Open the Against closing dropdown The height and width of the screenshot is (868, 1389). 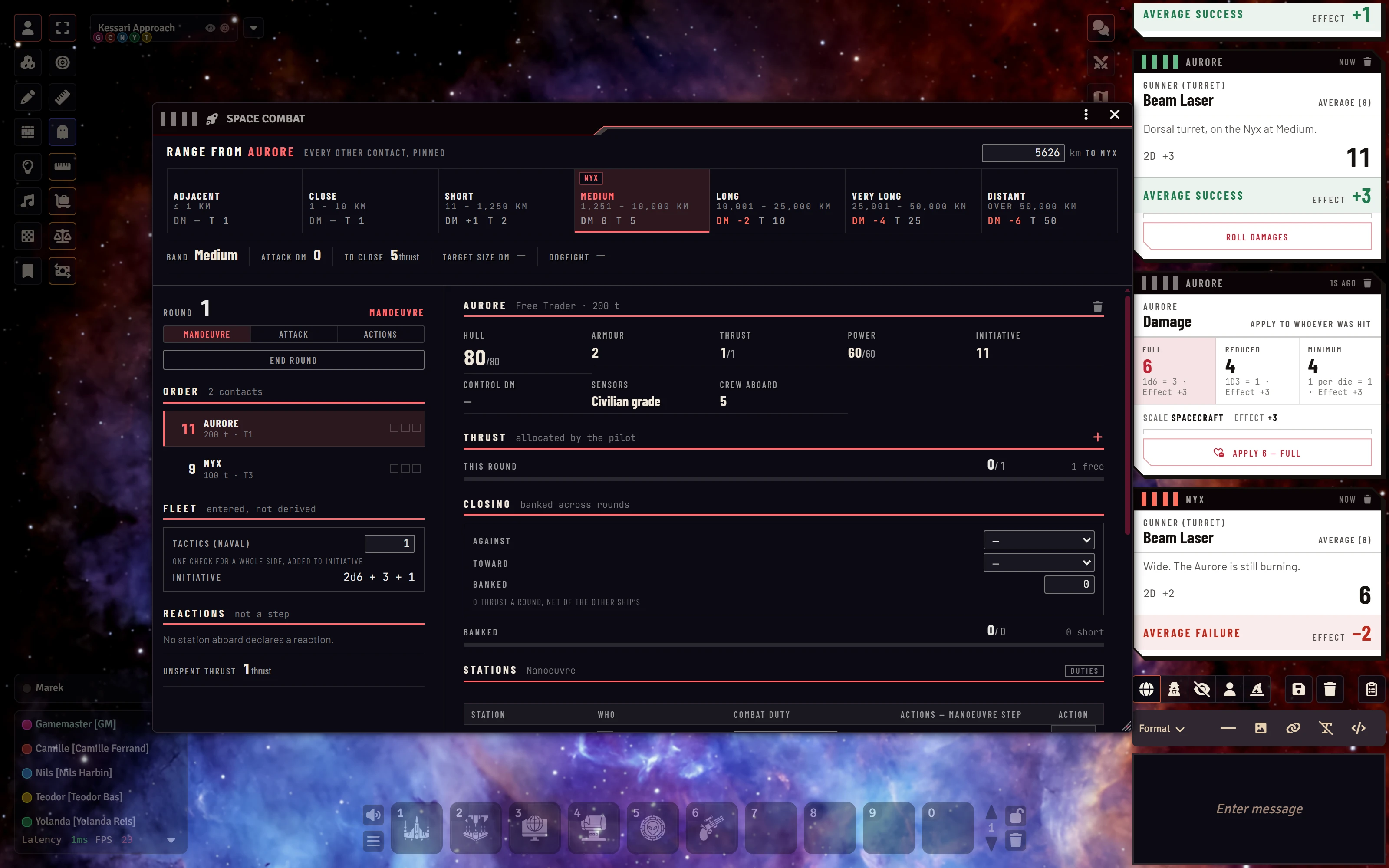1039,540
